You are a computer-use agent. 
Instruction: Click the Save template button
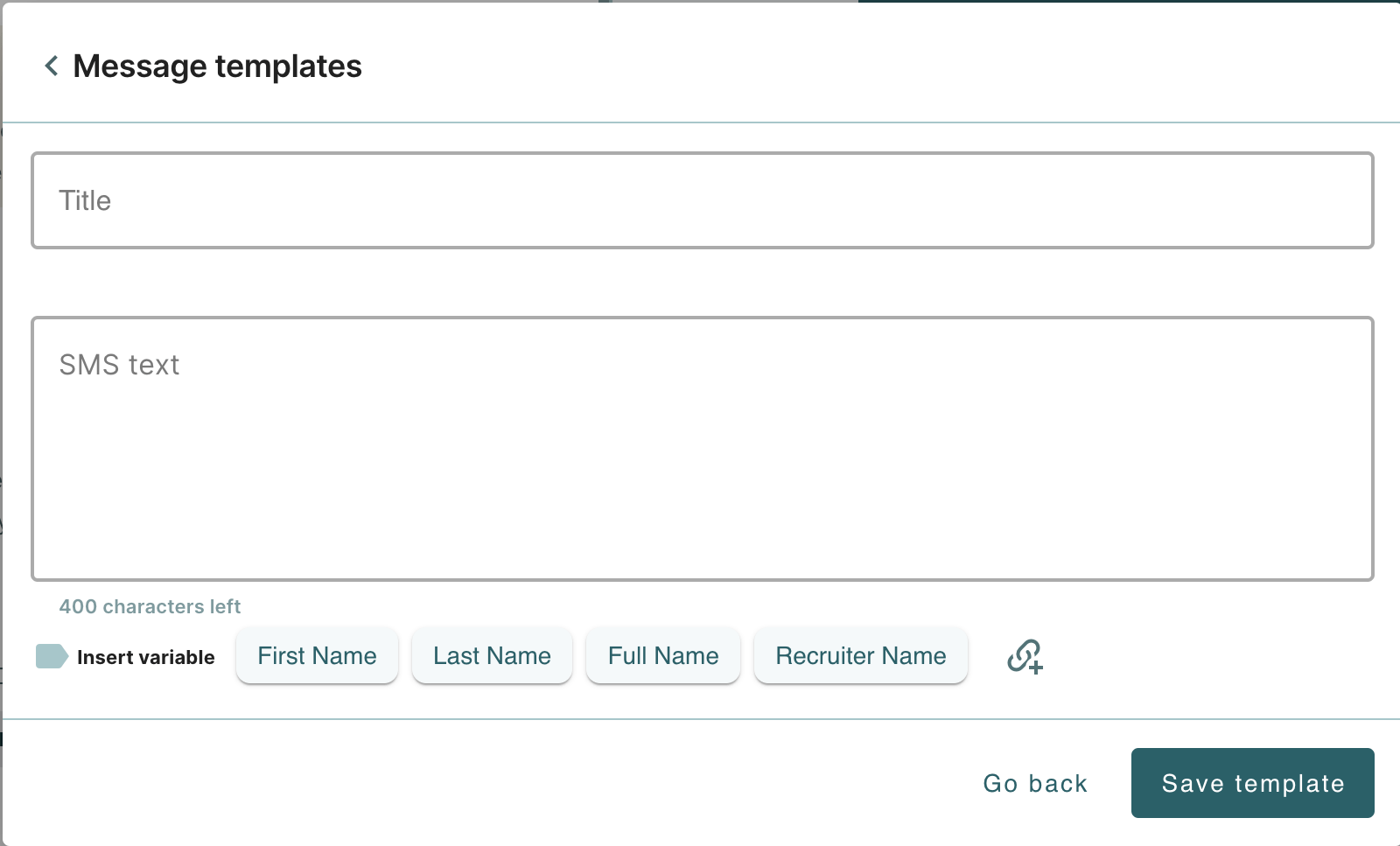point(1253,783)
